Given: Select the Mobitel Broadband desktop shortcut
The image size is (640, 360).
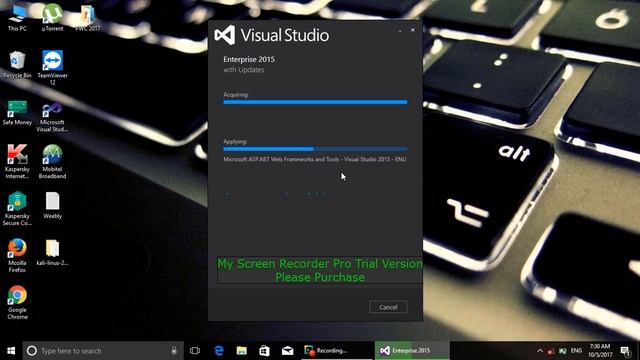Looking at the screenshot, I should tap(52, 162).
